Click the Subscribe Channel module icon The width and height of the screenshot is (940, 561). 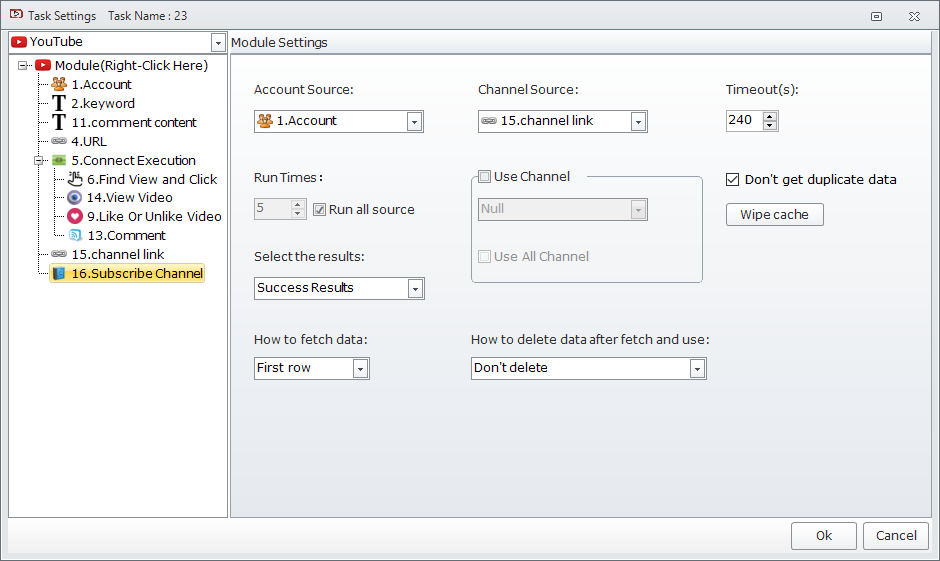coord(59,273)
